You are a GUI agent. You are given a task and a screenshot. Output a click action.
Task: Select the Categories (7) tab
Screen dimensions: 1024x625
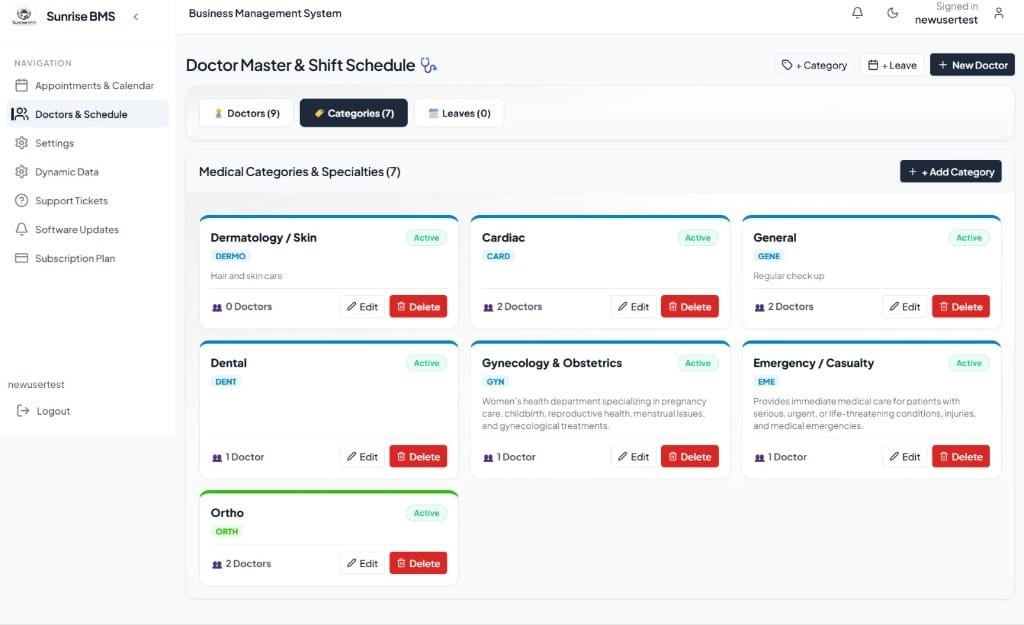353,113
